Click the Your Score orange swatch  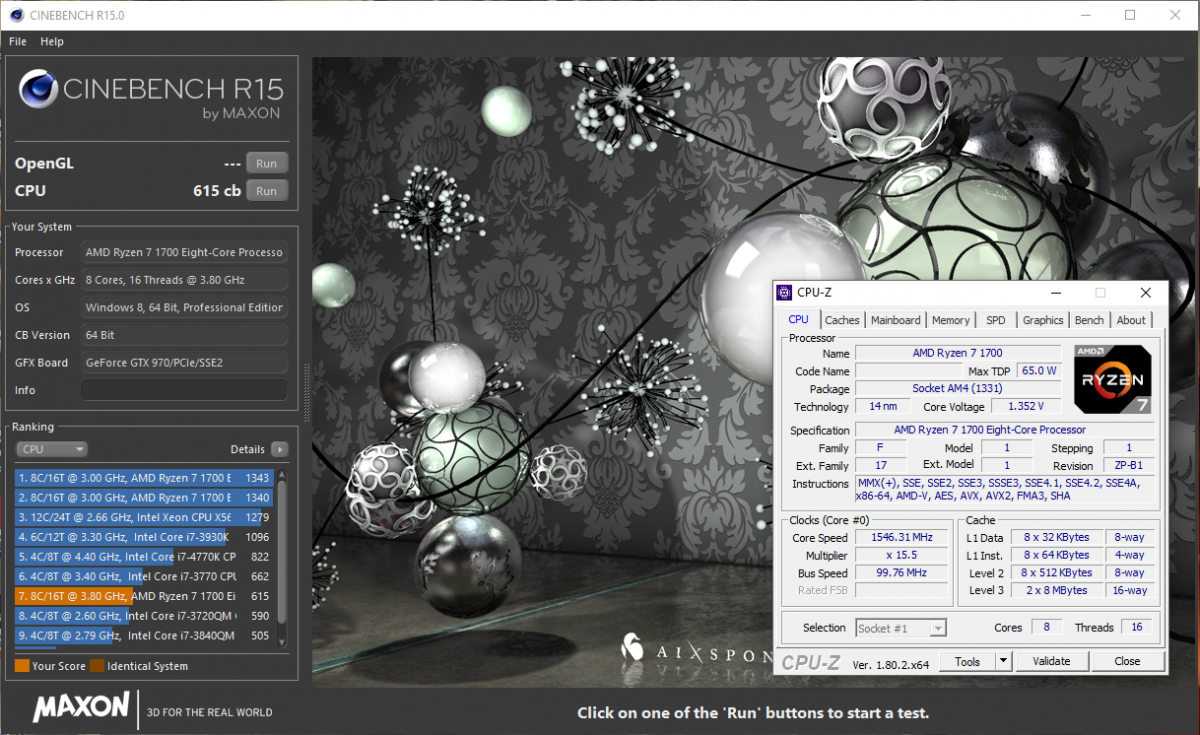[22, 666]
